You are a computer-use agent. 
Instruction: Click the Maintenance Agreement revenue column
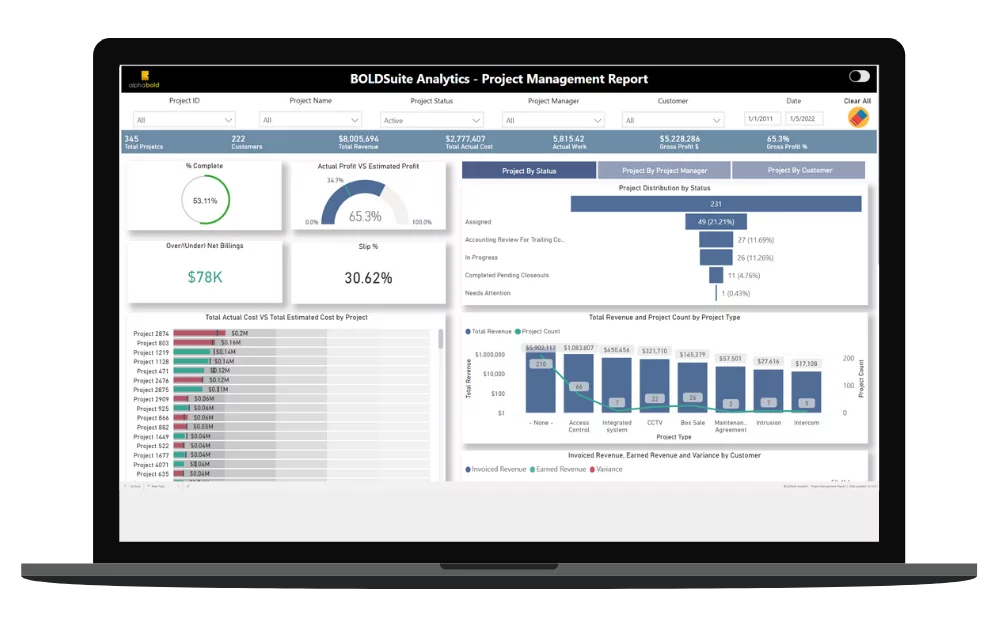click(730, 390)
